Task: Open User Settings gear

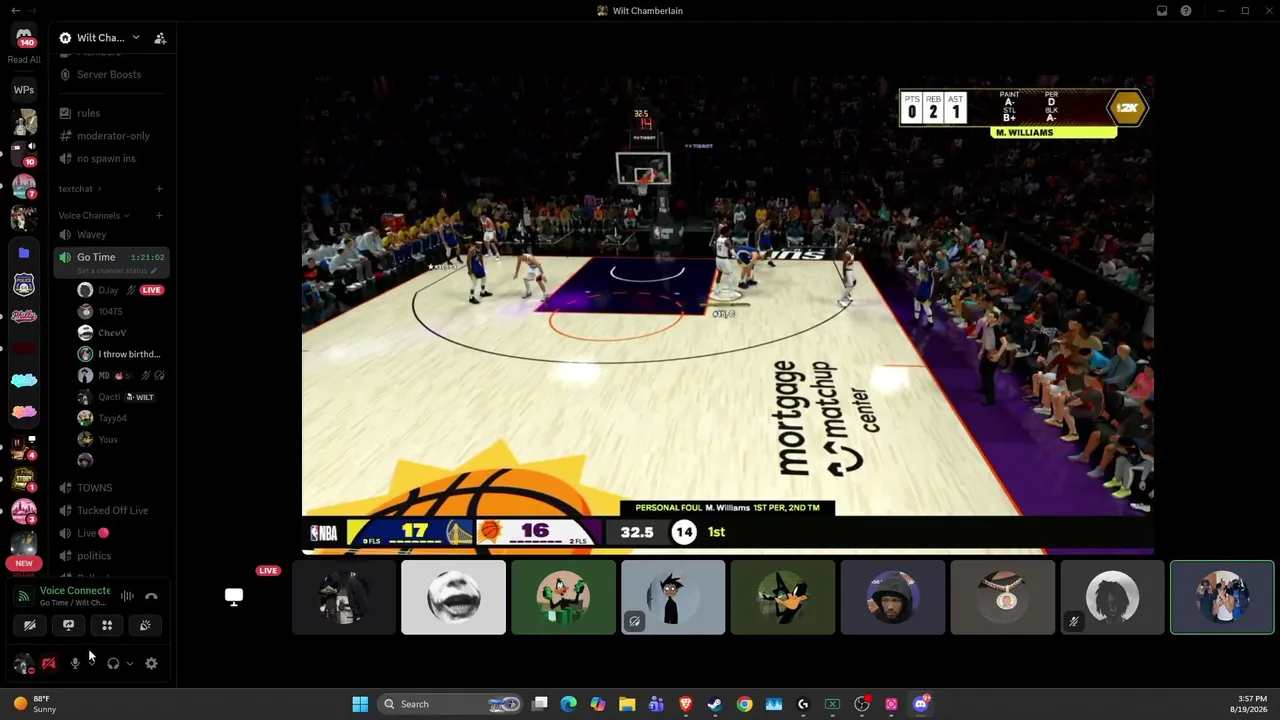Action: click(151, 663)
